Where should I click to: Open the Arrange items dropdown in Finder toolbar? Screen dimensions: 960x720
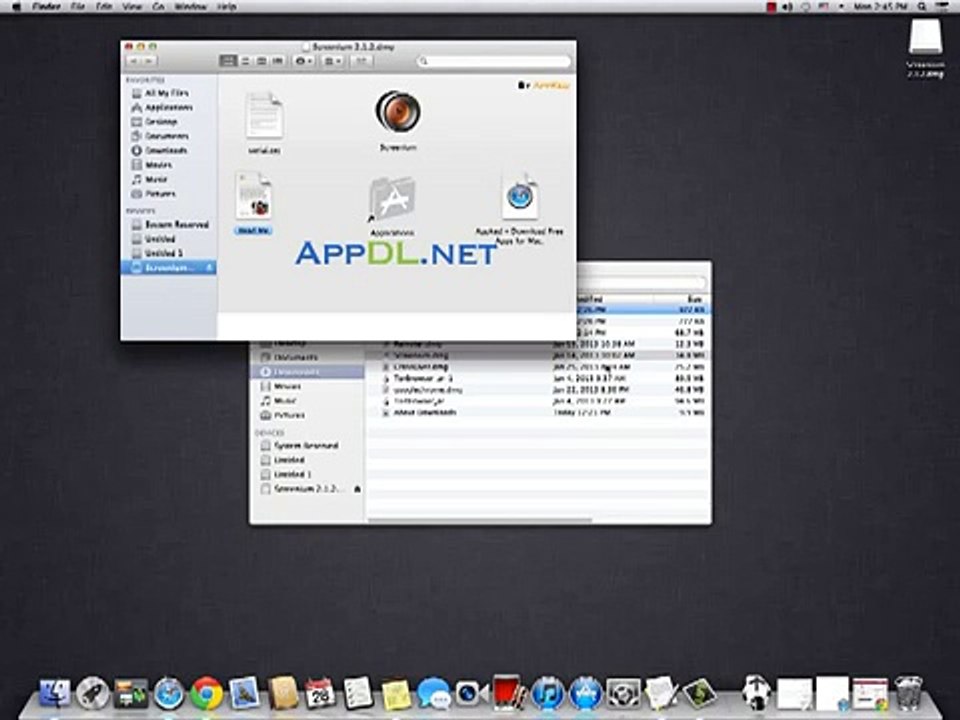332,61
